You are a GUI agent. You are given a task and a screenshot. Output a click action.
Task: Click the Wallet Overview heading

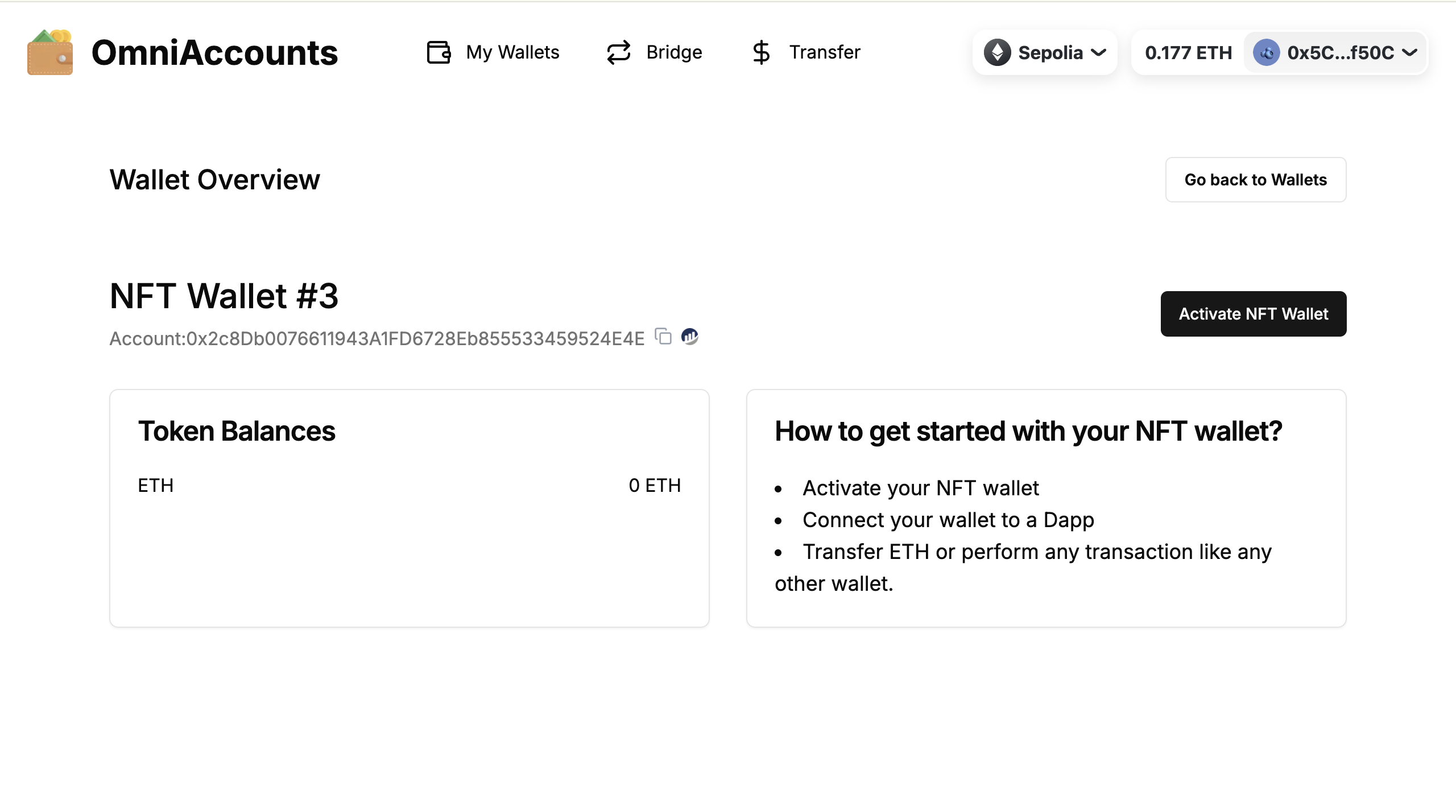click(x=214, y=180)
